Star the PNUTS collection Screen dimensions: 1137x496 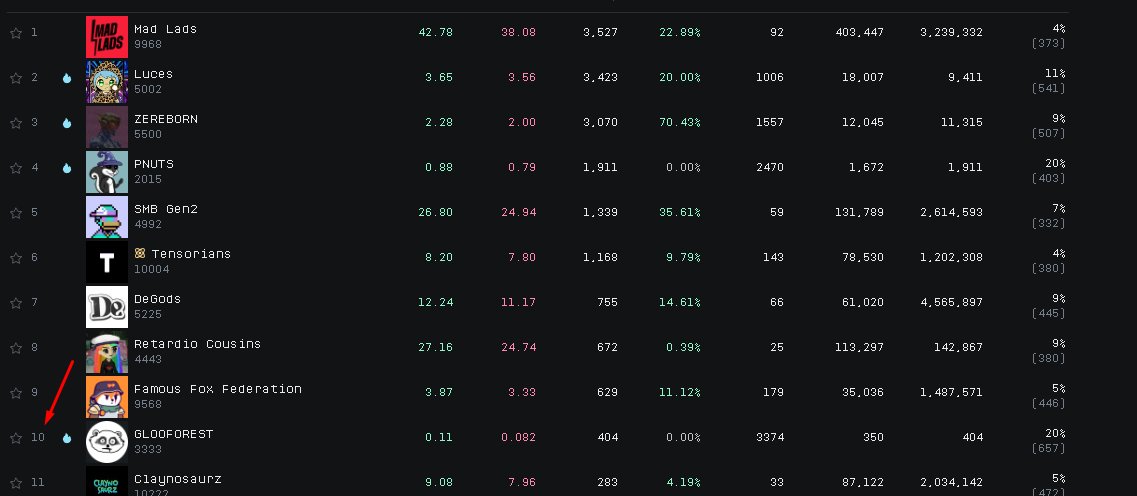pos(16,168)
